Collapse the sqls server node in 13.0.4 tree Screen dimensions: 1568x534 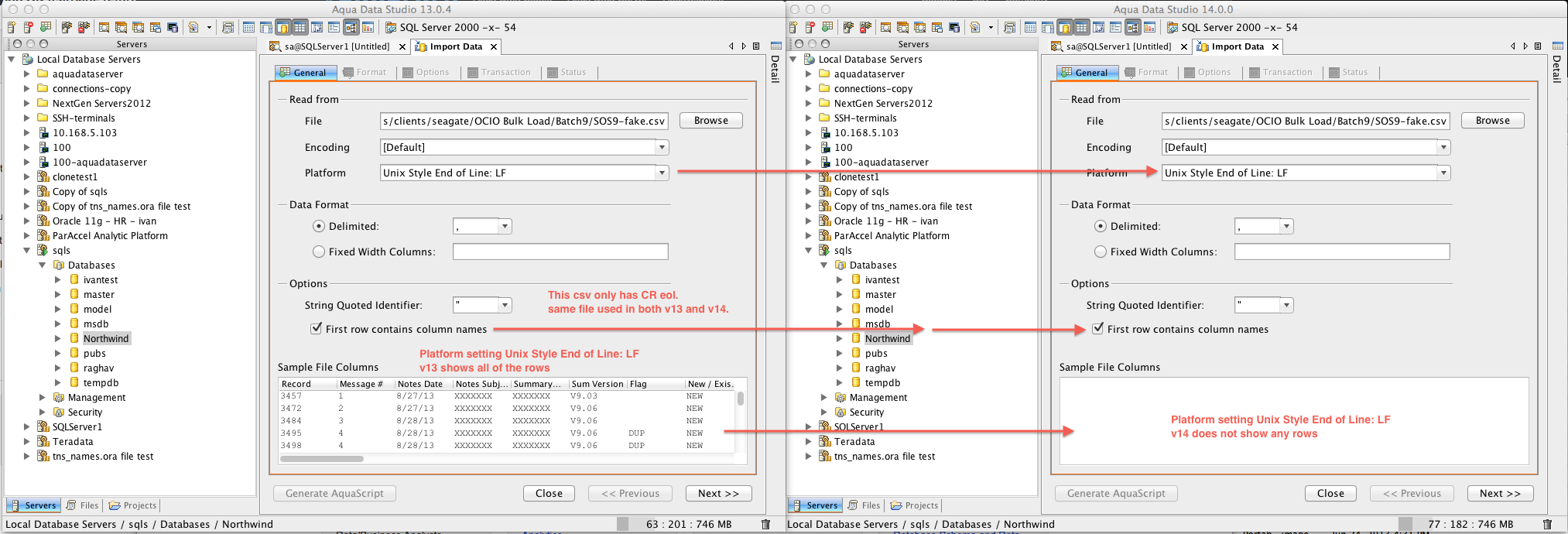[26, 250]
